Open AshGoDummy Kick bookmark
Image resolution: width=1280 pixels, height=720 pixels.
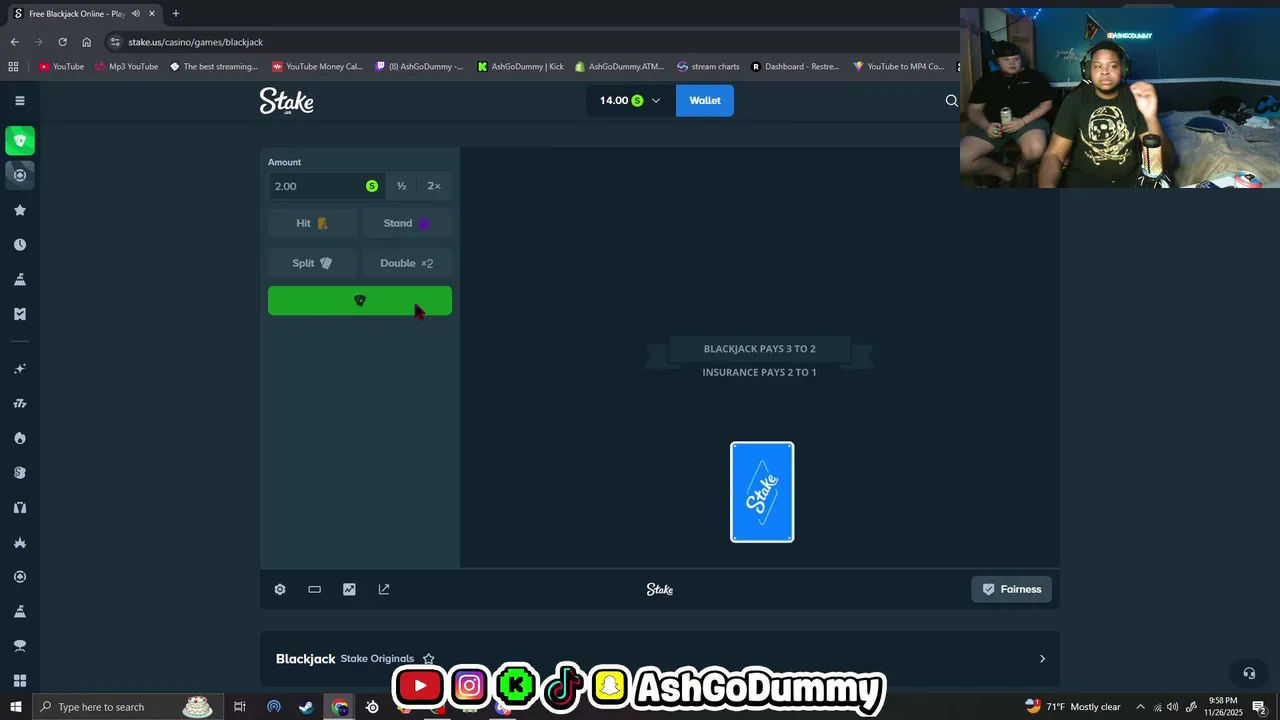click(x=521, y=67)
